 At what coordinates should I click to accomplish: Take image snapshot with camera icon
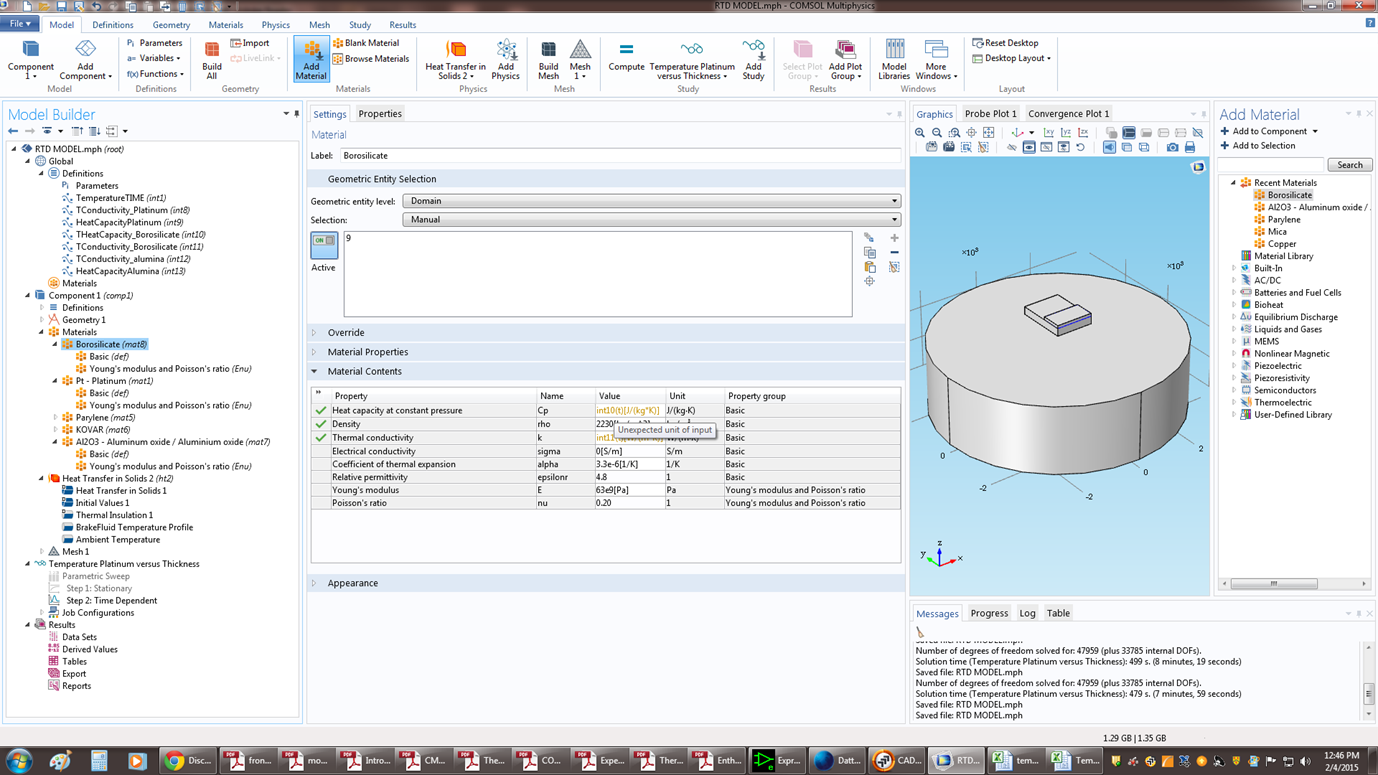(x=1172, y=147)
